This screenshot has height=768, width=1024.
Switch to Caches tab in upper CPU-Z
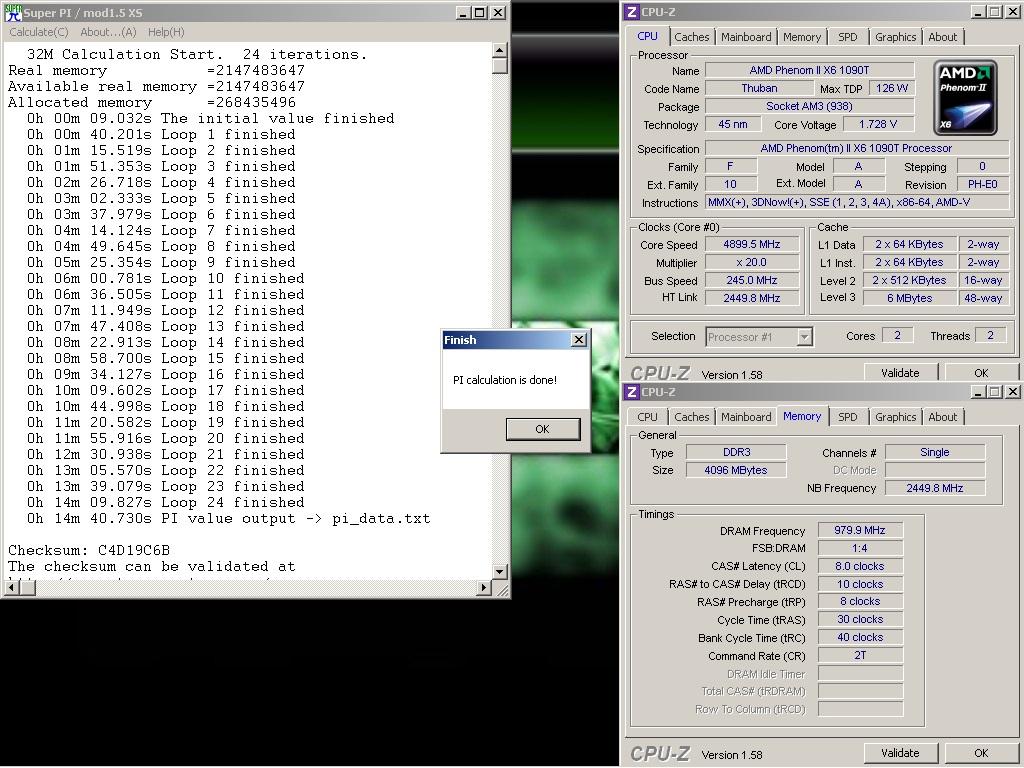692,37
